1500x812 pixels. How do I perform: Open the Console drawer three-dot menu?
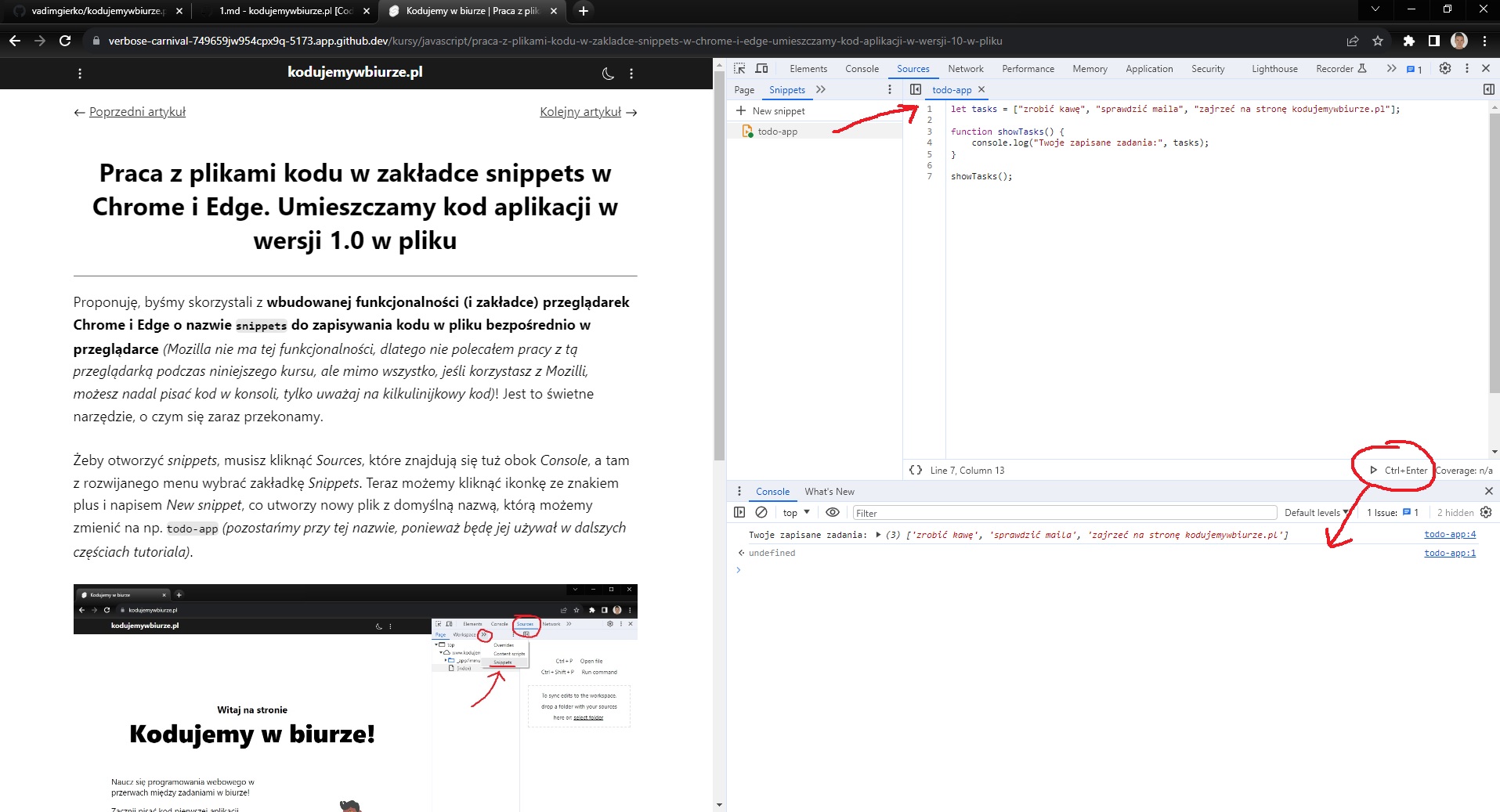pos(739,491)
